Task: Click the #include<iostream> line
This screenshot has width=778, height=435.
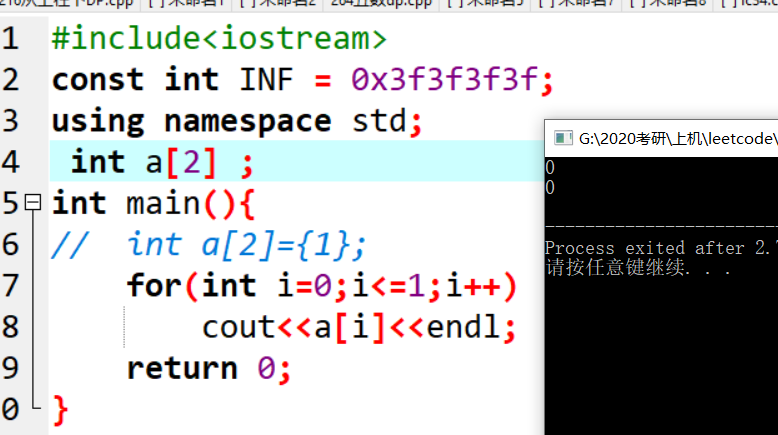Action: (x=219, y=38)
